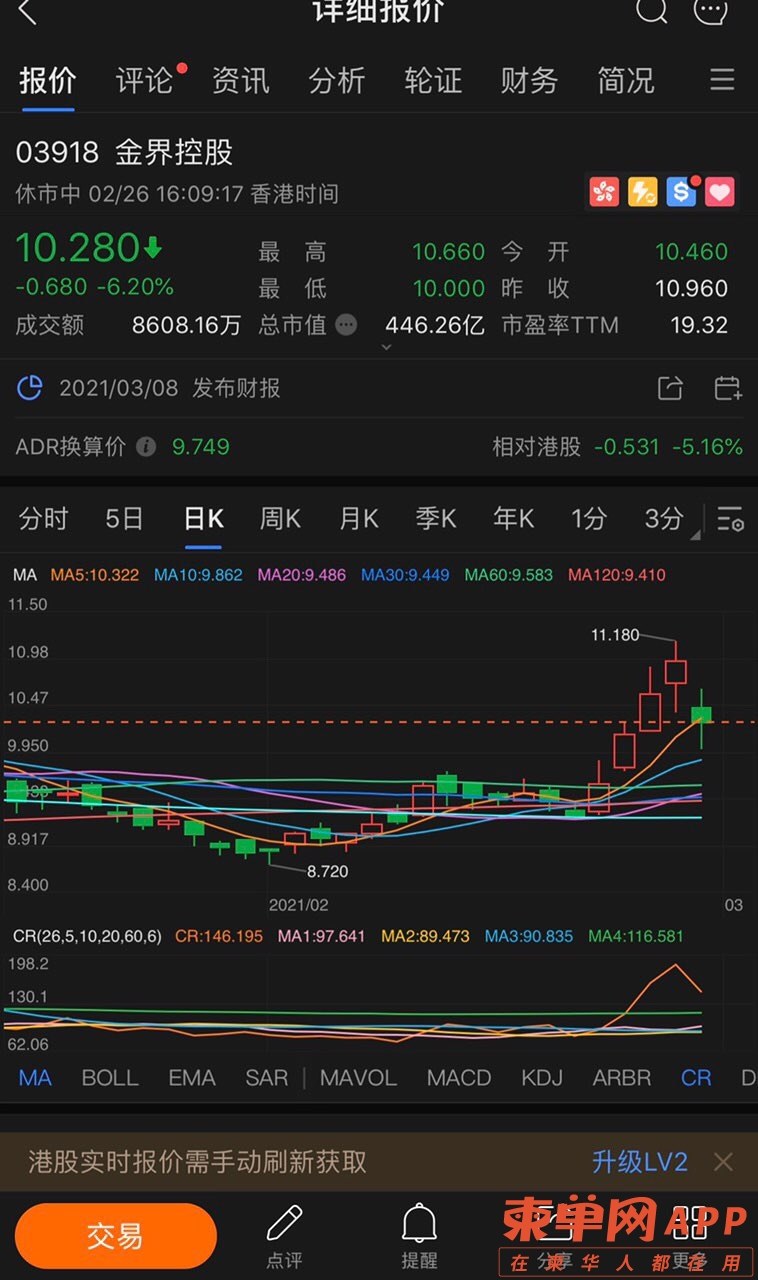Viewport: 758px width, 1280px height.
Task: Tap the Hong Kong flag badge icon
Action: tap(604, 191)
